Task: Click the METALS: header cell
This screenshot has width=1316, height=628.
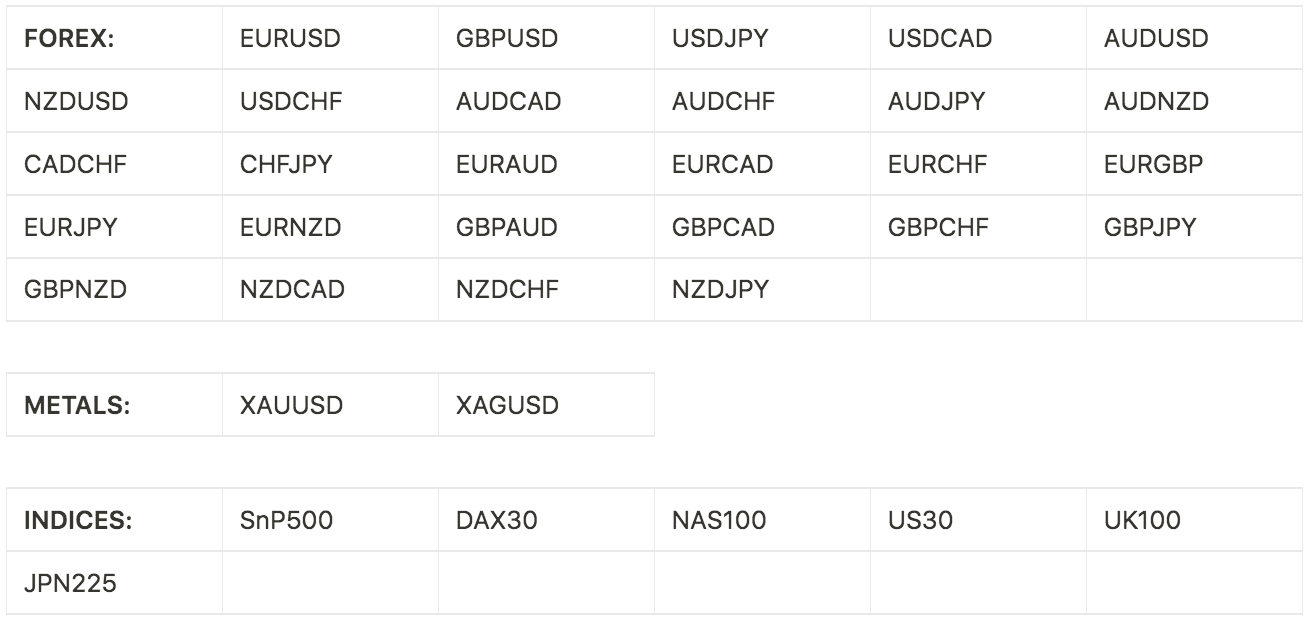Action: 114,405
